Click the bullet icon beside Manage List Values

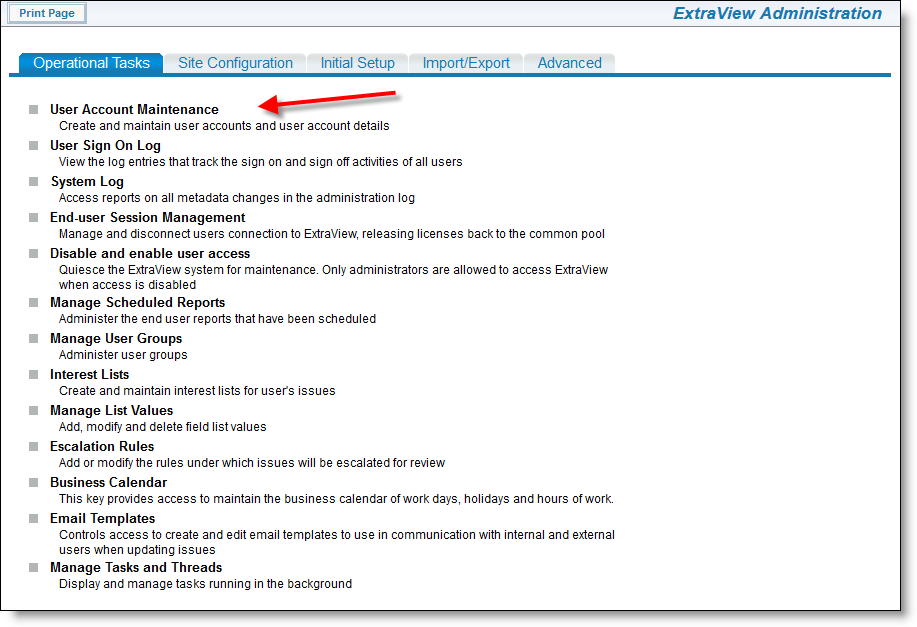(x=33, y=411)
